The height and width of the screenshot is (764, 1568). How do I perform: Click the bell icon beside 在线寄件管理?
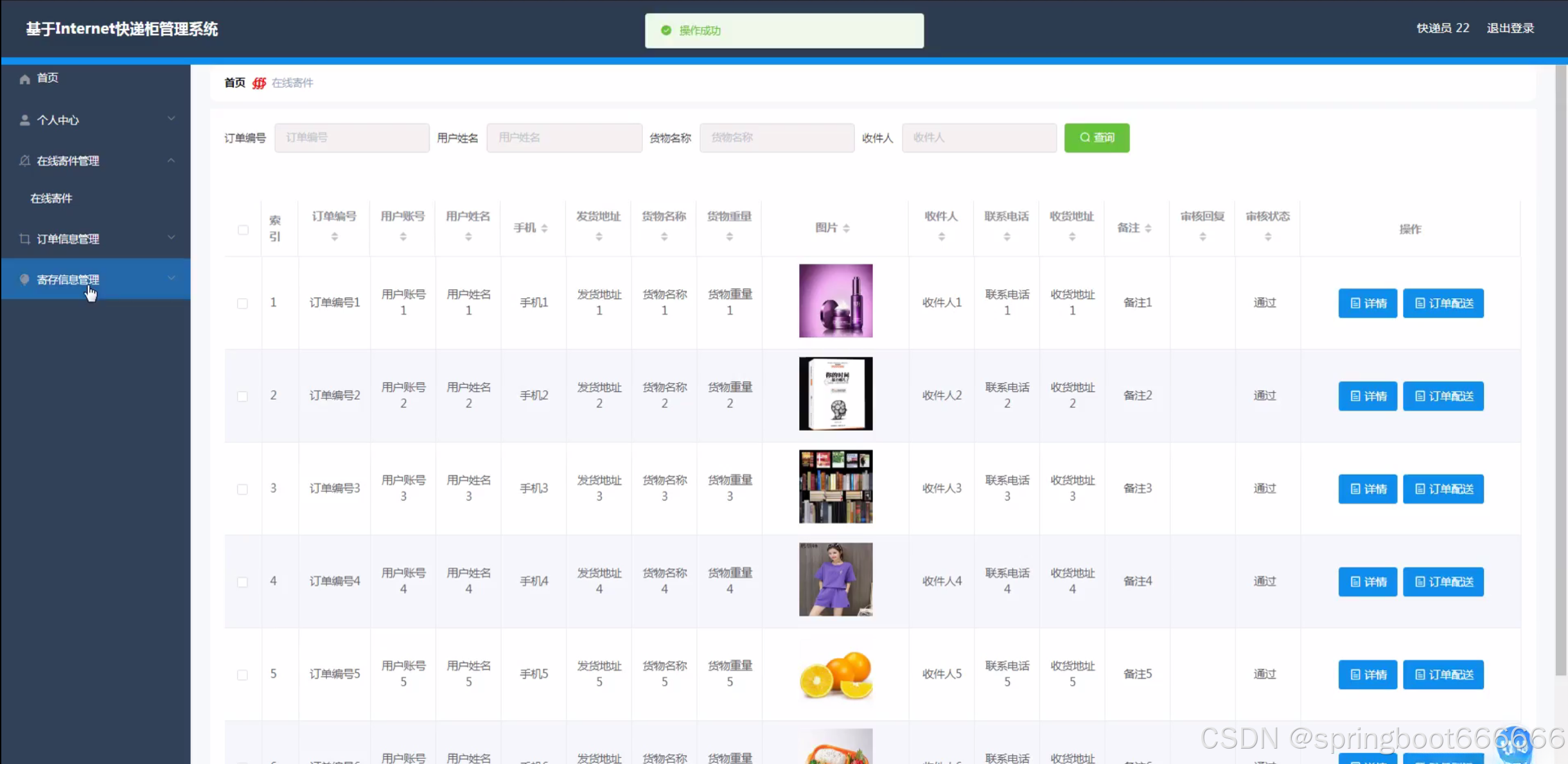[25, 161]
